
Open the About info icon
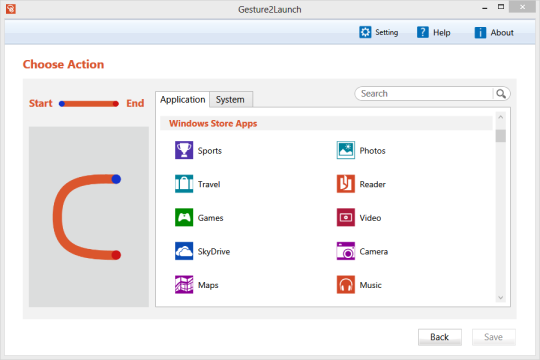pyautogui.click(x=480, y=32)
